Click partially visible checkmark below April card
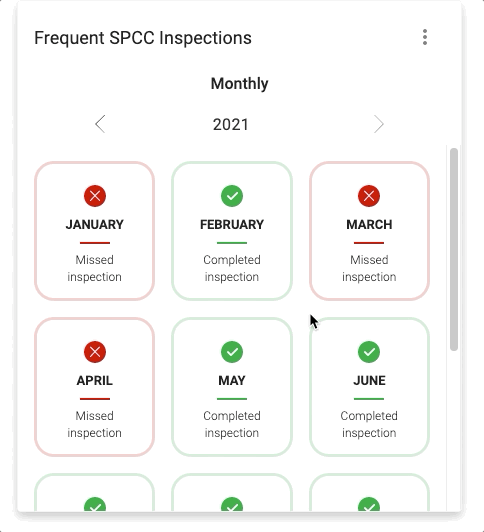 click(95, 504)
